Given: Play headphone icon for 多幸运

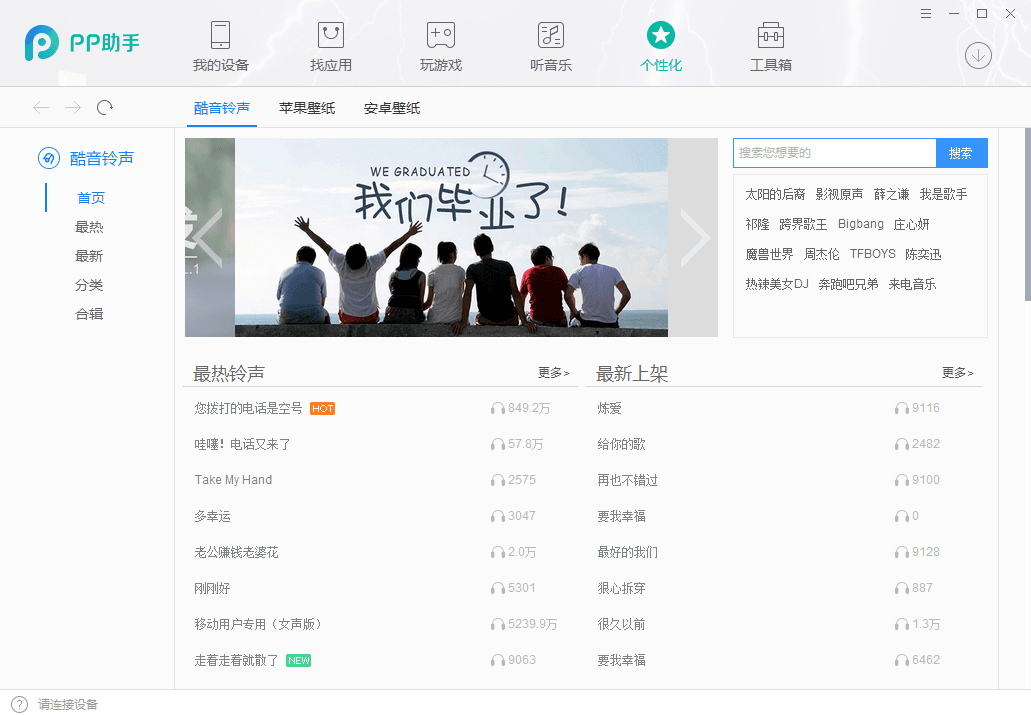Looking at the screenshot, I should tap(498, 516).
